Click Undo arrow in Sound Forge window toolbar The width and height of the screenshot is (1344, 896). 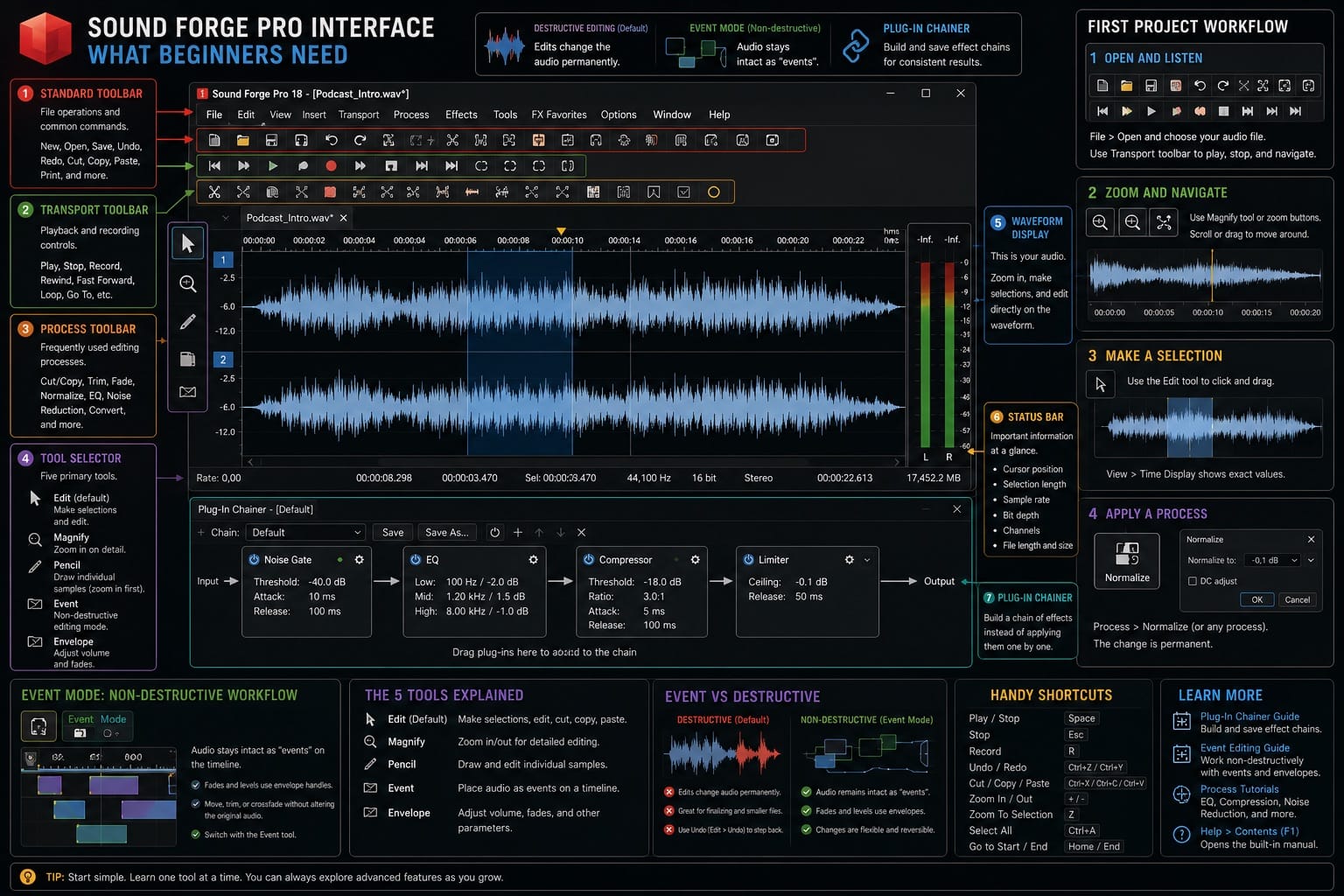[x=332, y=140]
